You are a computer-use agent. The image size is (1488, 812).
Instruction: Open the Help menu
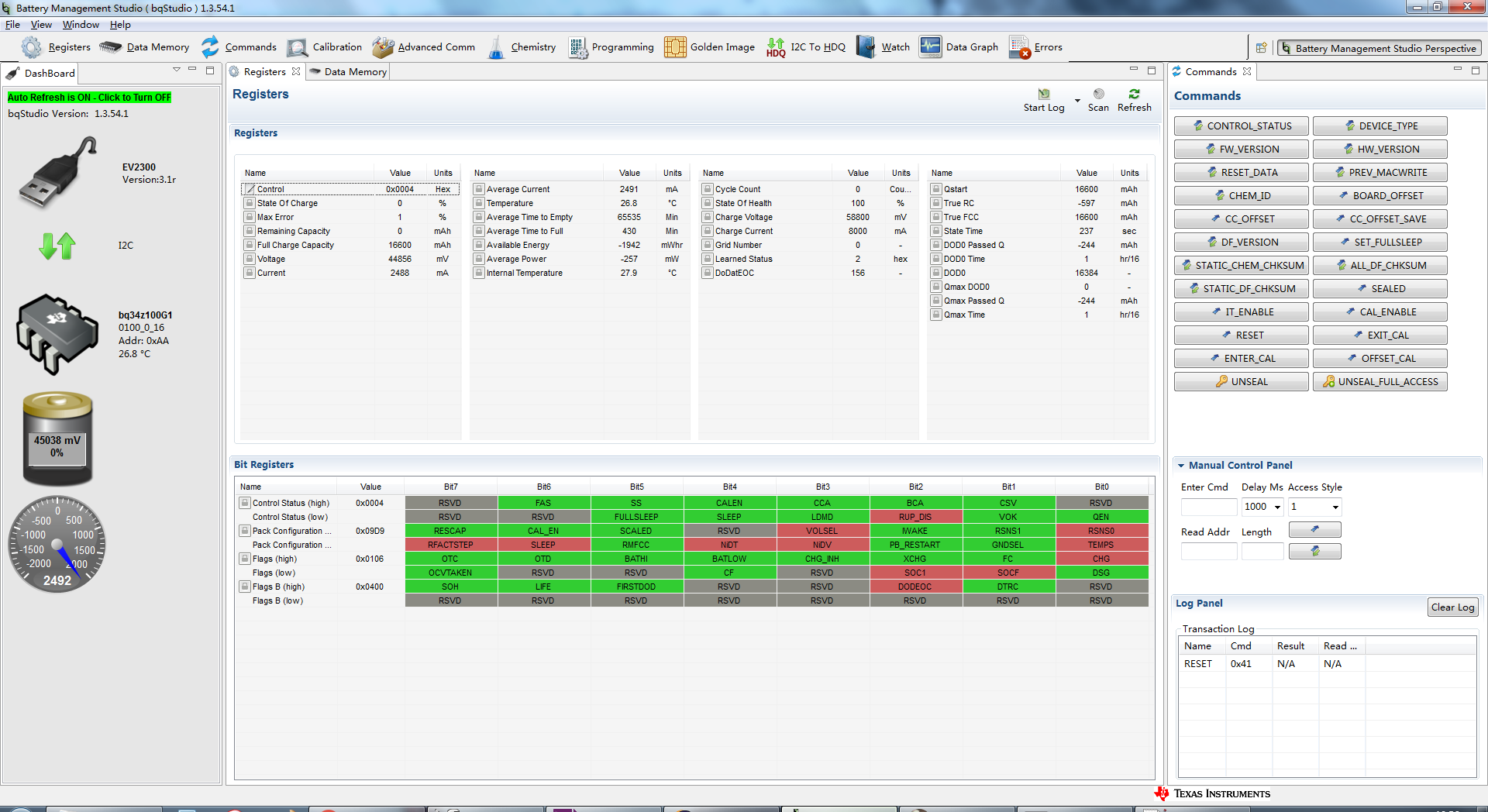(x=120, y=25)
